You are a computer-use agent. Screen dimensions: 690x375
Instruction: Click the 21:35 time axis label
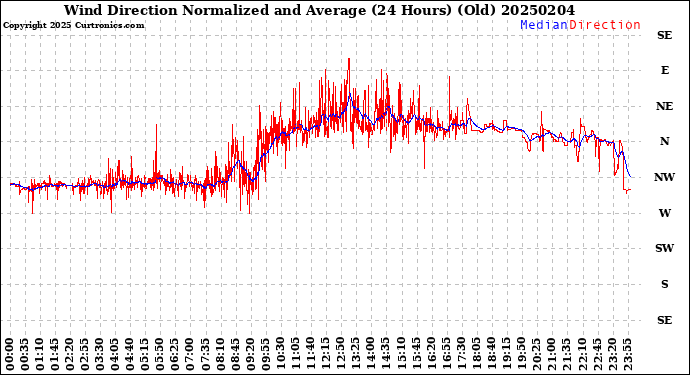[566, 355]
